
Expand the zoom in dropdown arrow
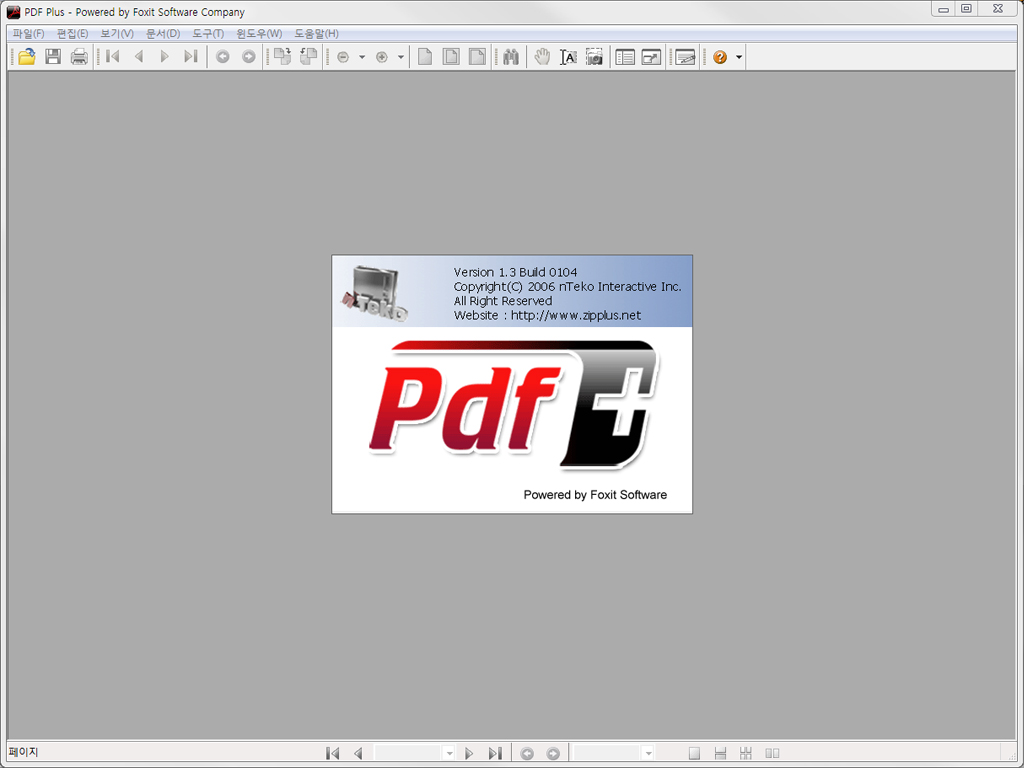click(401, 57)
